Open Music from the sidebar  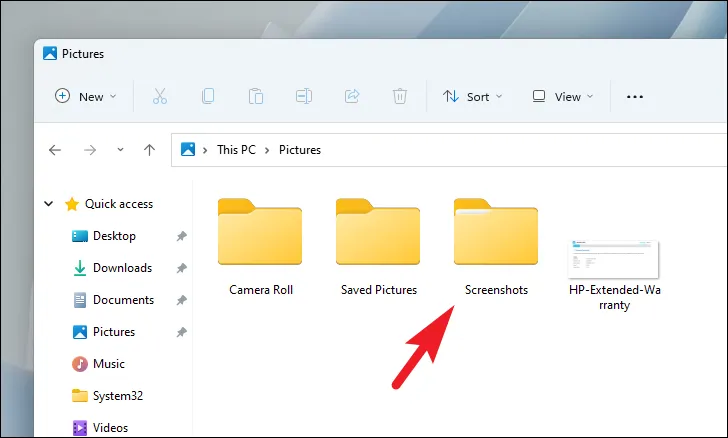[x=109, y=364]
